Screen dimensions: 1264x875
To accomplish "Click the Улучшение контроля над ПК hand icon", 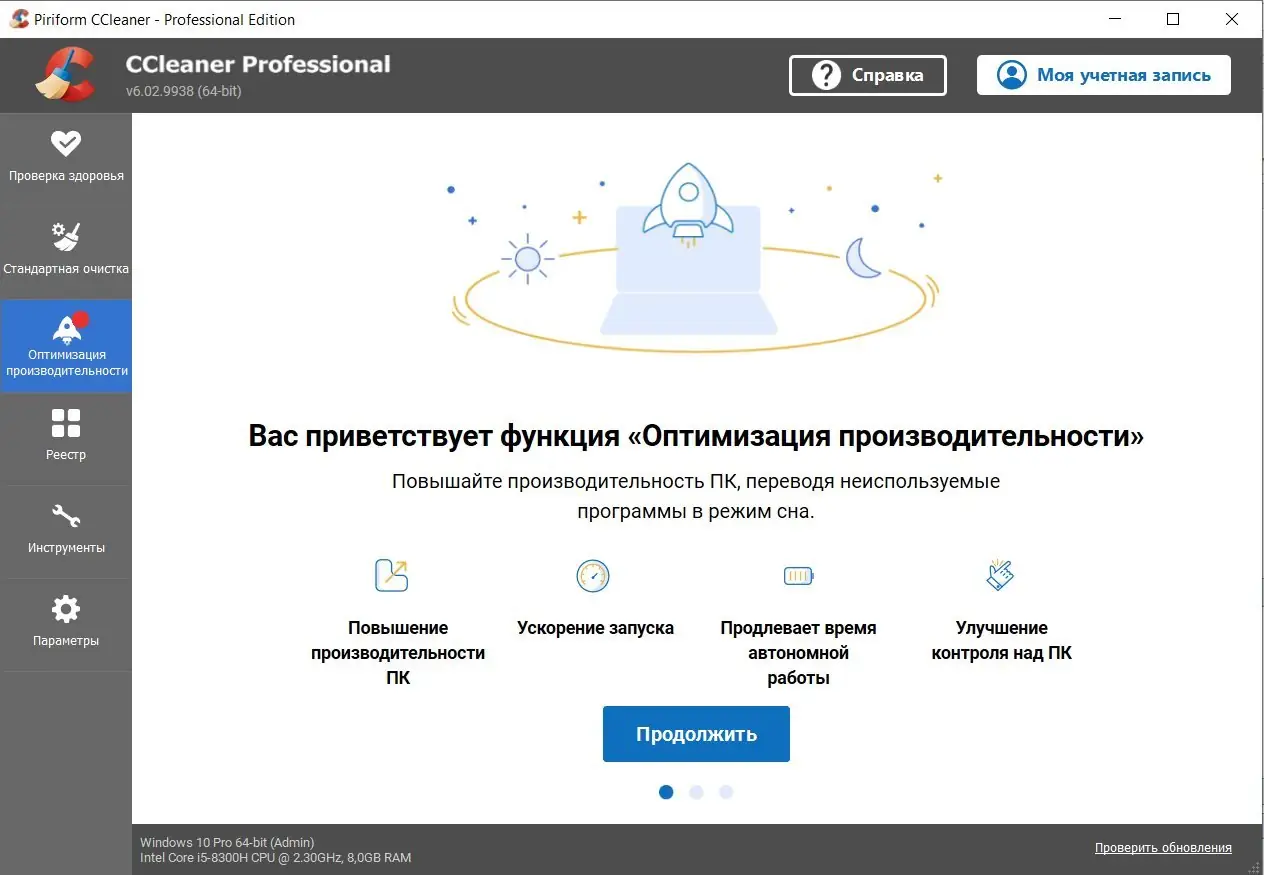I will (1000, 575).
